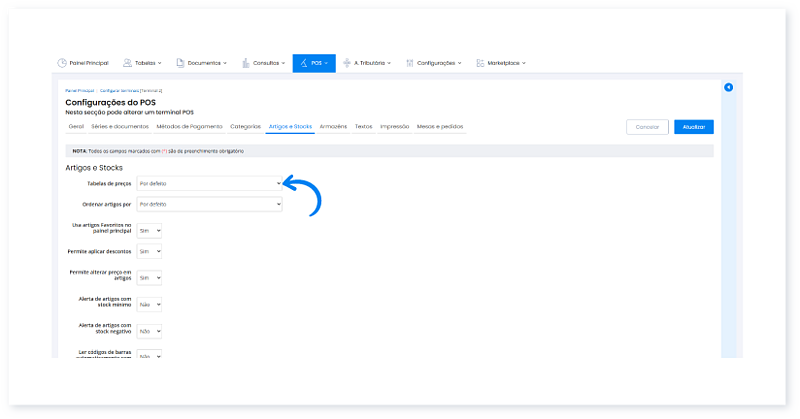
Task: Click the POS terminal icon
Action: (303, 63)
